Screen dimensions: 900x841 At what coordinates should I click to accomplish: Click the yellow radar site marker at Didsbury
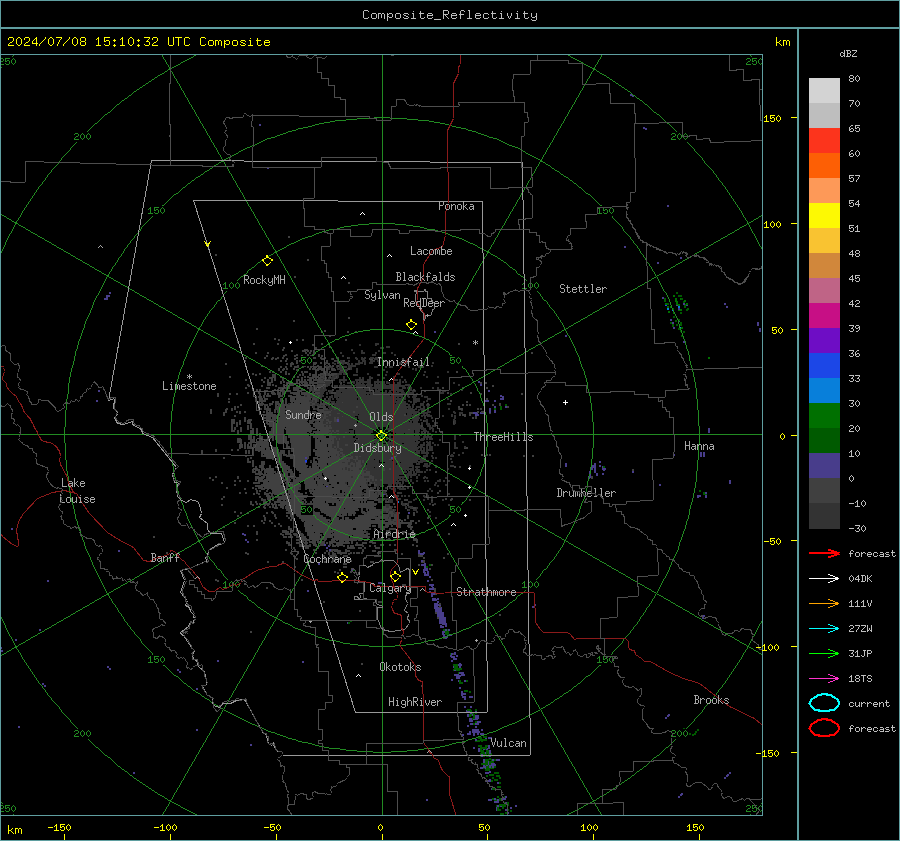pos(382,436)
